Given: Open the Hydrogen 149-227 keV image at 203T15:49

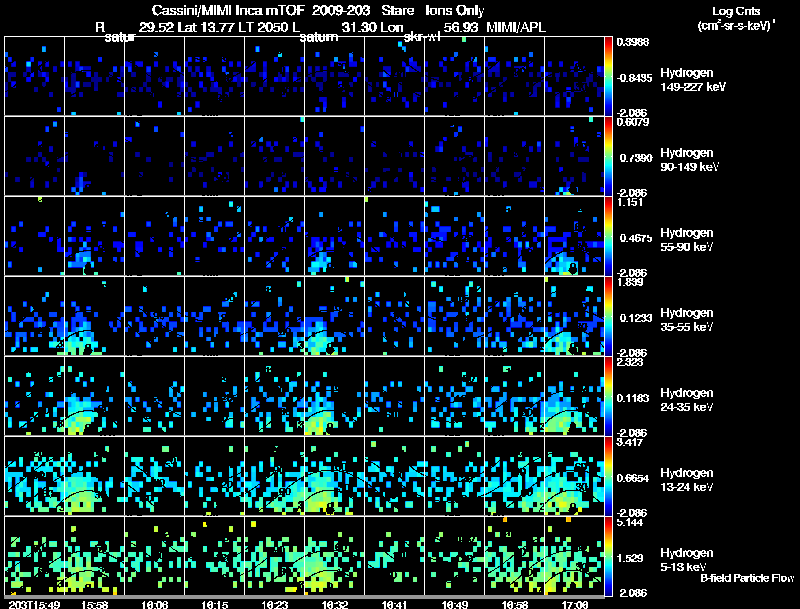Looking at the screenshot, I should coord(35,76).
